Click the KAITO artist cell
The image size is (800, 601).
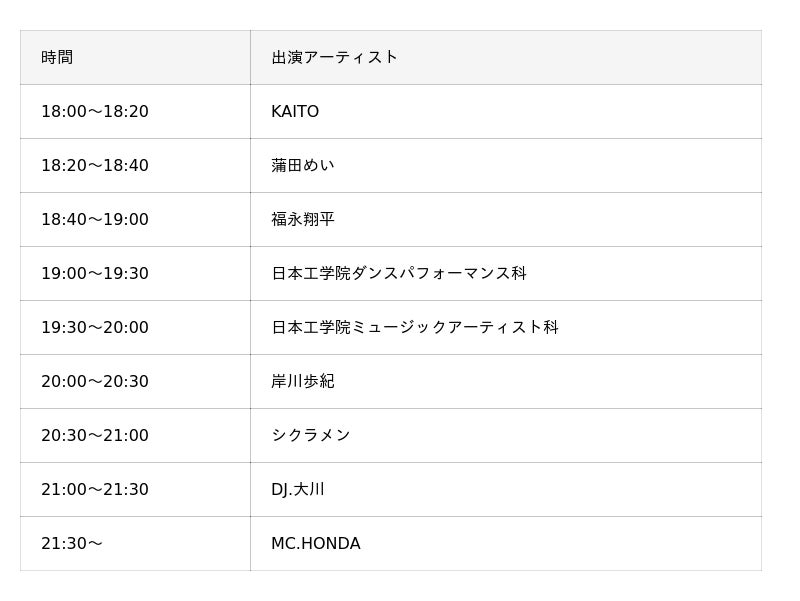295,111
